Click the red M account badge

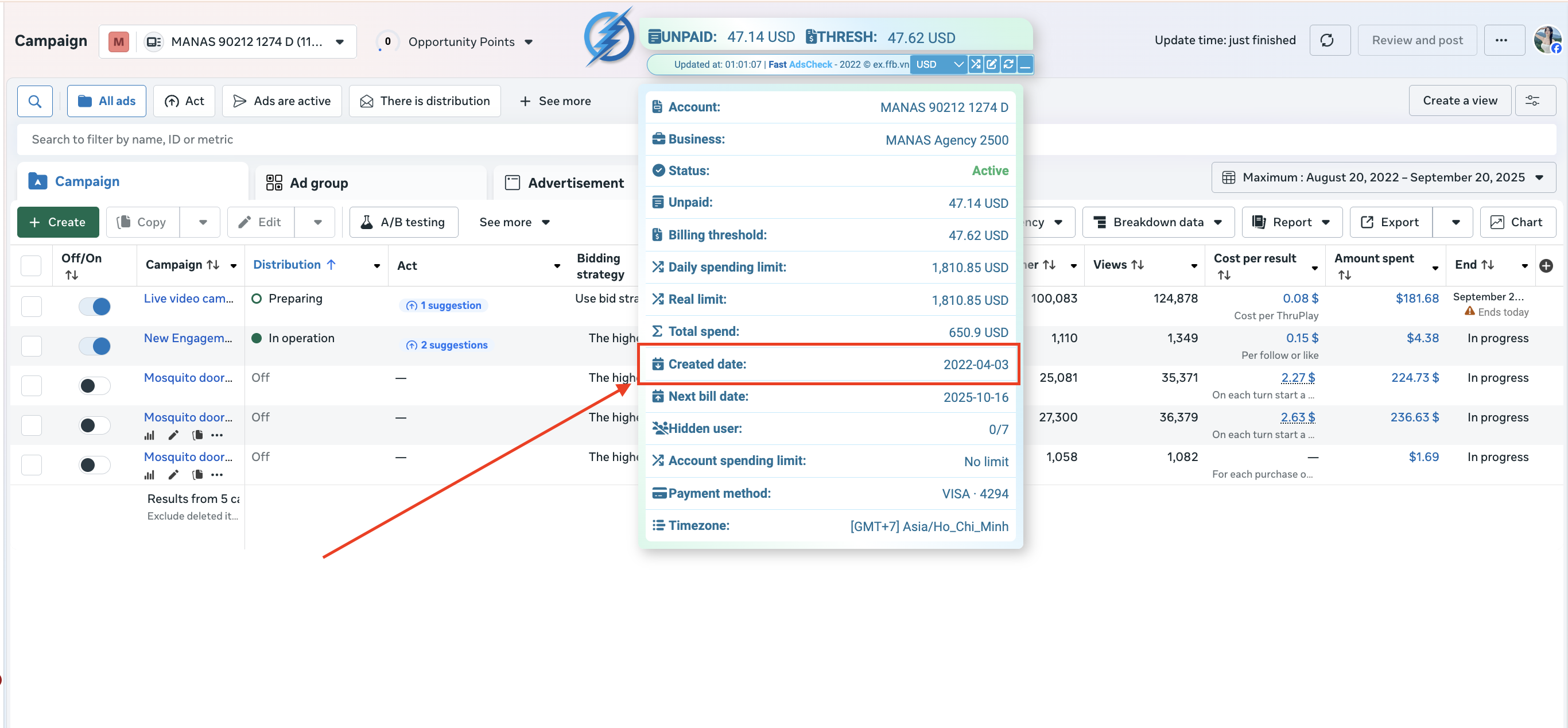pyautogui.click(x=119, y=41)
